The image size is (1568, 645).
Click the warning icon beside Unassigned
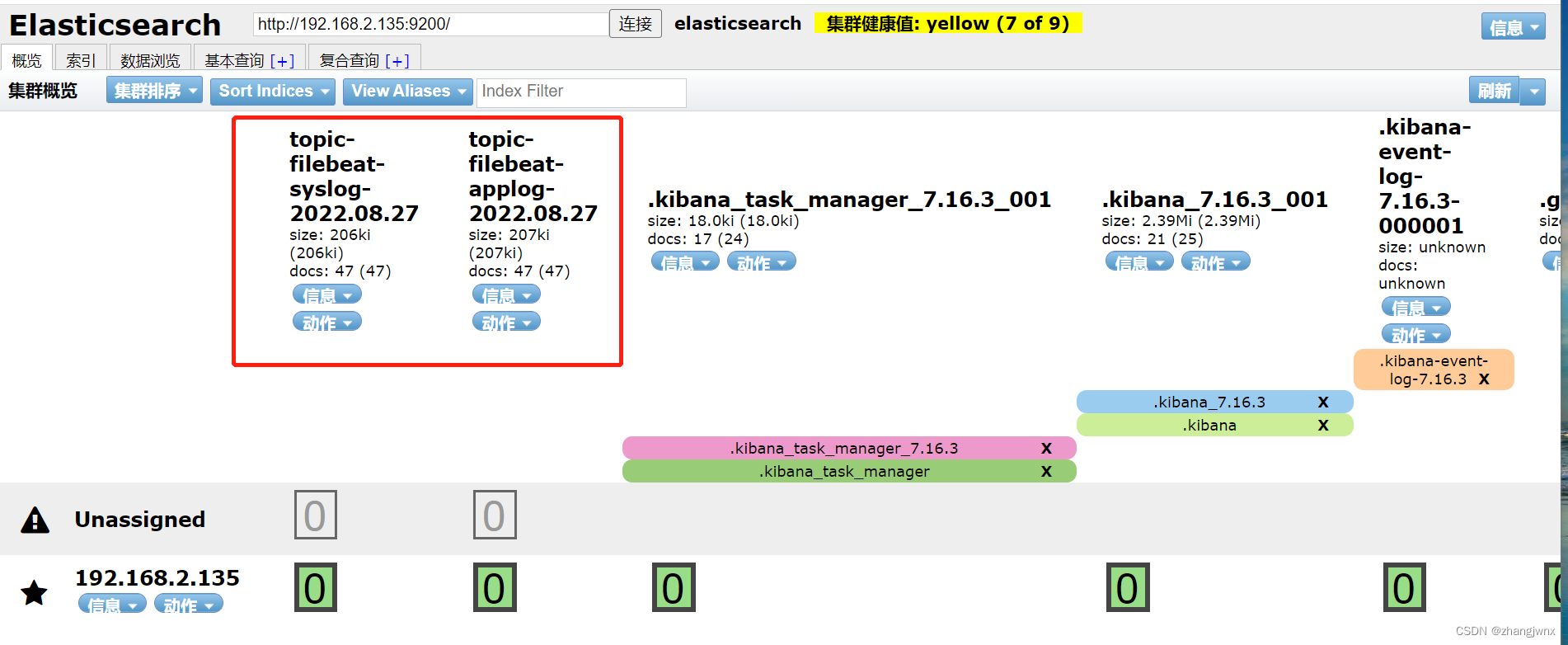[x=35, y=520]
